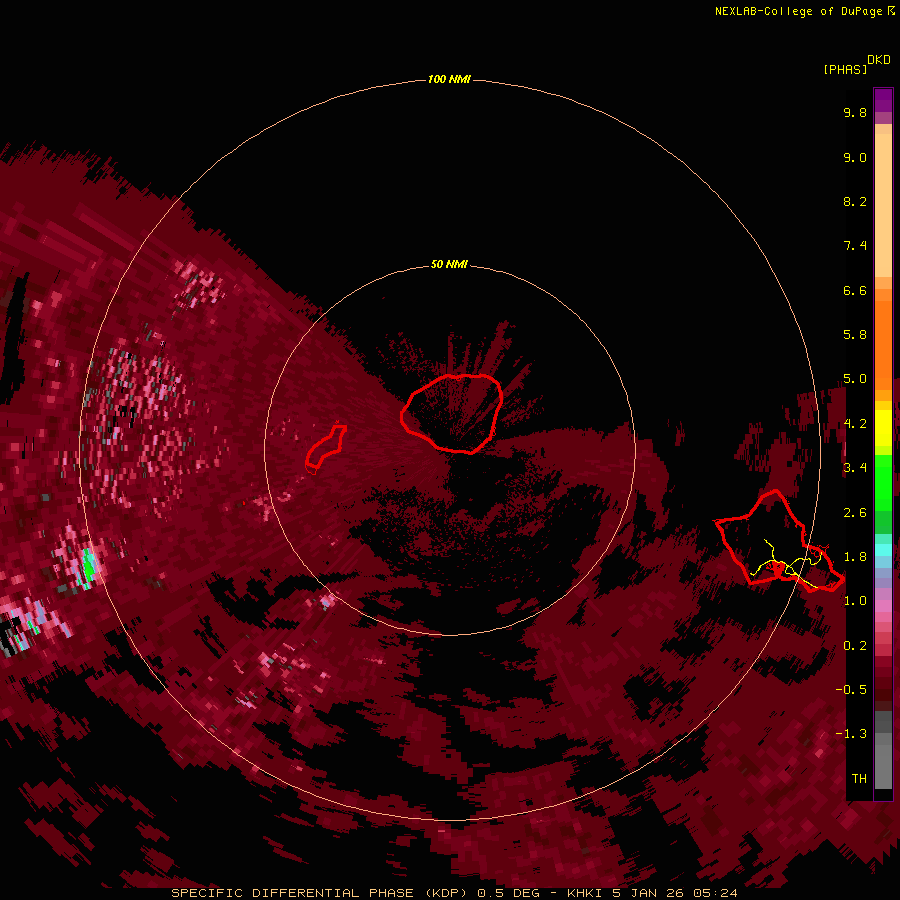This screenshot has width=900, height=900.
Task: Select the 5.0 scale label
Action: tap(855, 379)
